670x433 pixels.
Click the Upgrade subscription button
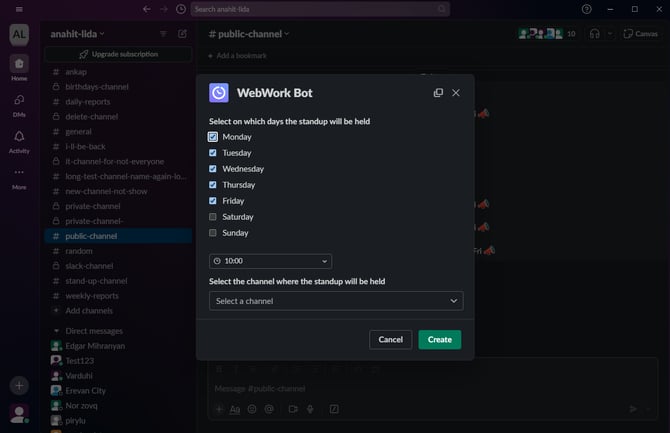pyautogui.click(x=118, y=54)
